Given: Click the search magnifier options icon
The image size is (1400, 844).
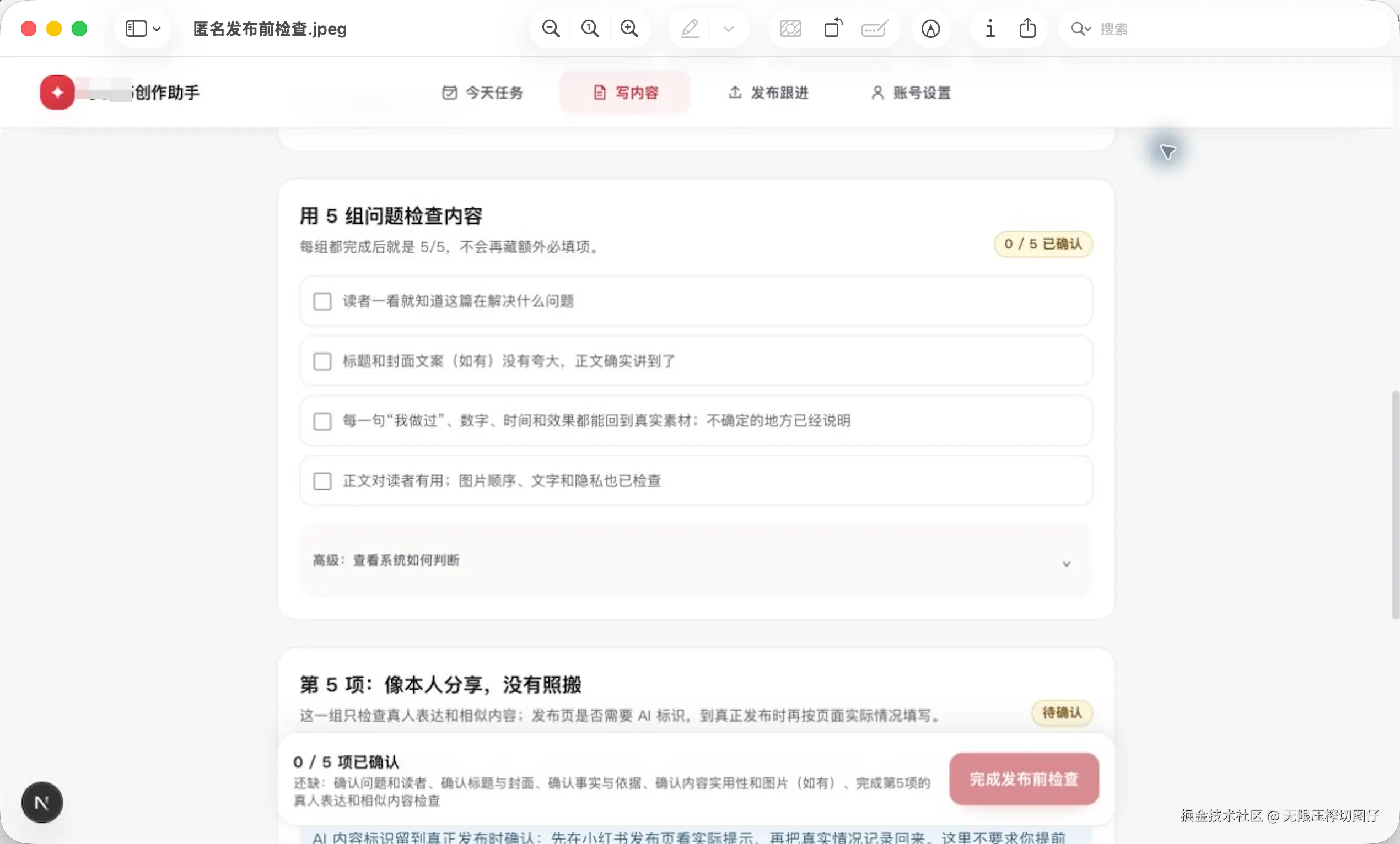Looking at the screenshot, I should [x=1080, y=29].
